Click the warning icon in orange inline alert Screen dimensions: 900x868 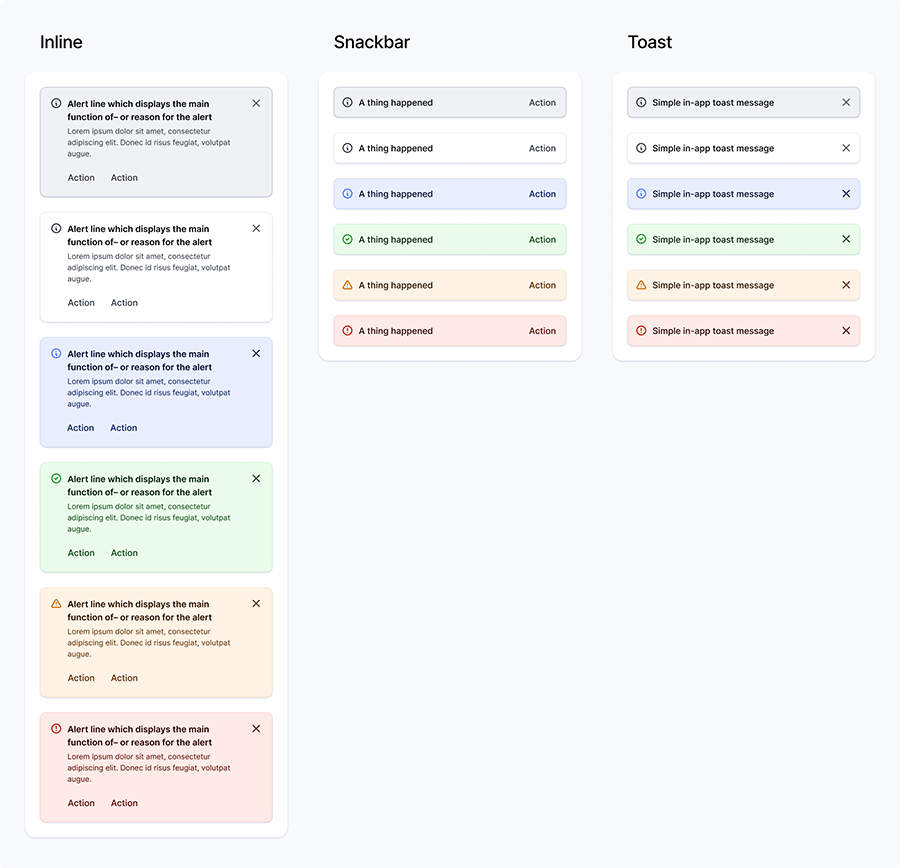[56, 603]
